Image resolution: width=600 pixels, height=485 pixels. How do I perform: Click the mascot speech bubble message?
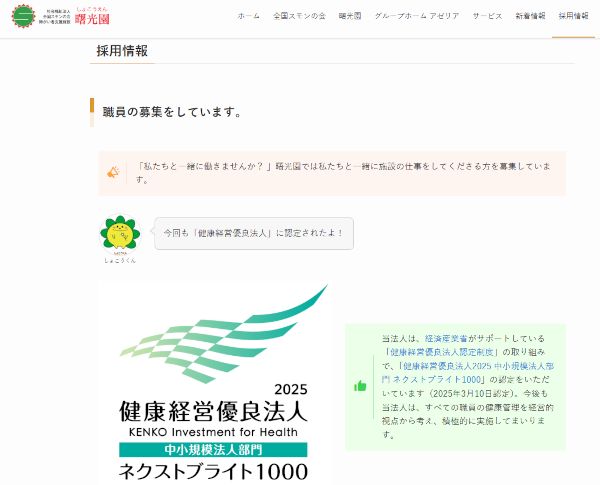click(x=252, y=233)
